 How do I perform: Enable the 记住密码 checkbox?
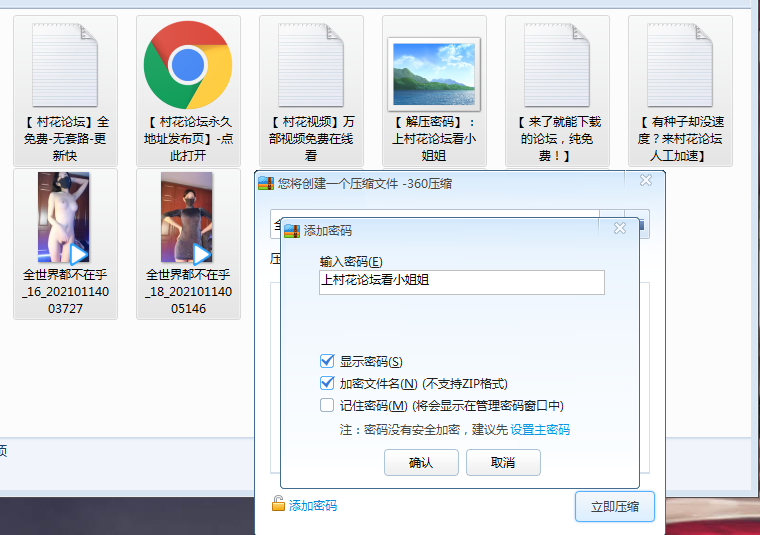pyautogui.click(x=327, y=405)
